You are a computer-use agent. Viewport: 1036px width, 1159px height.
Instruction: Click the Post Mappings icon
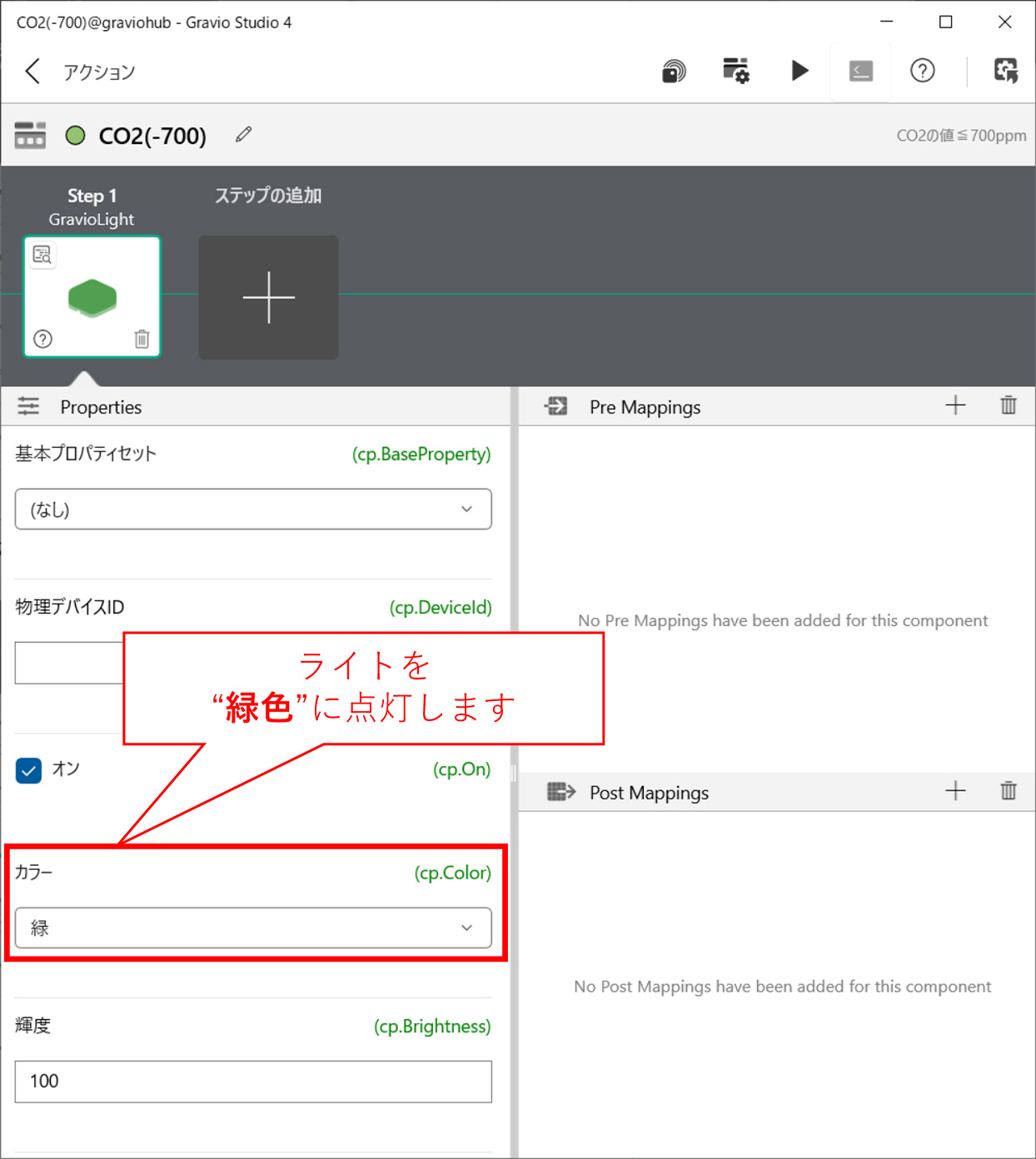pos(561,791)
